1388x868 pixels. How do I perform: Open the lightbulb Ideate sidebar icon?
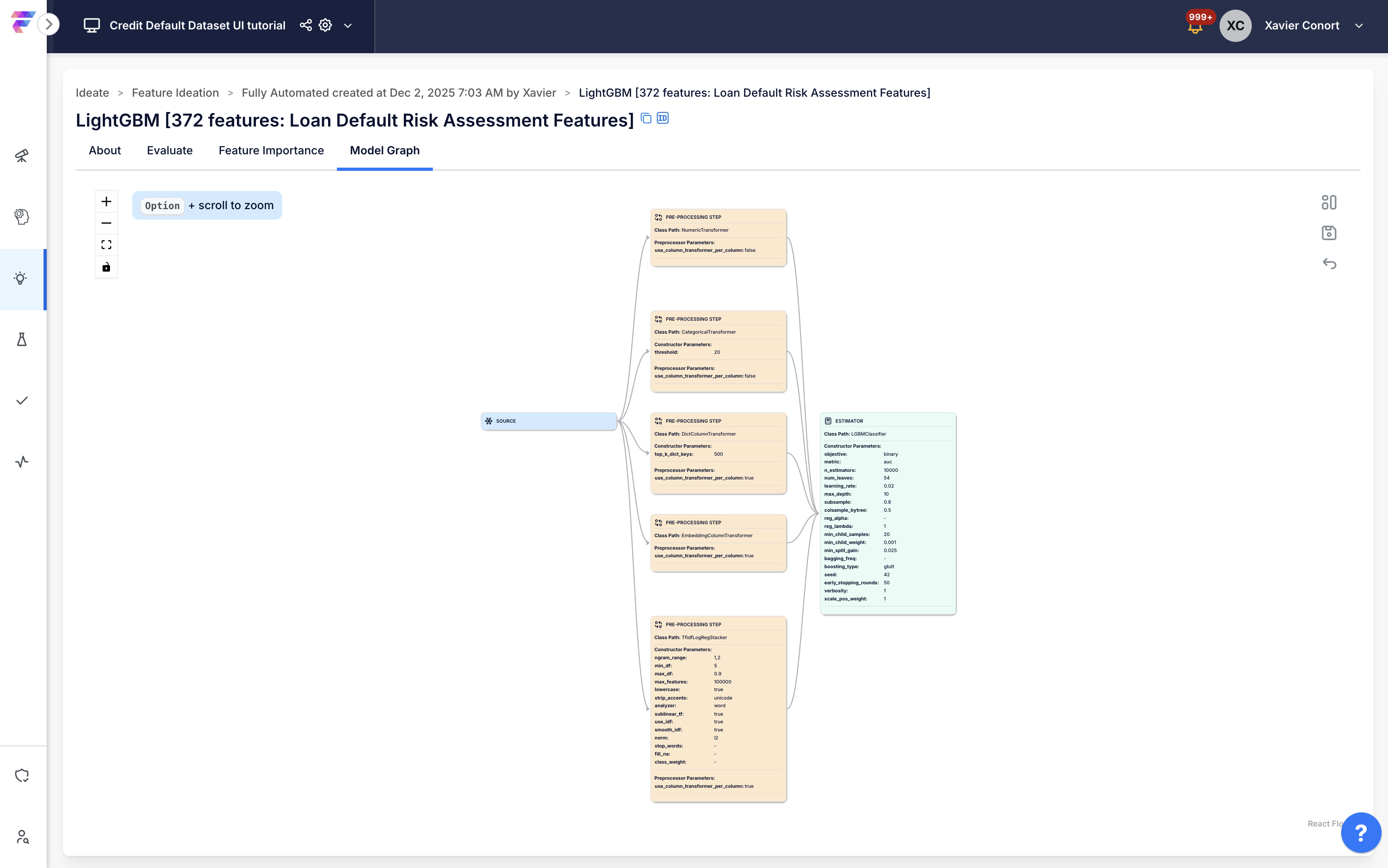click(x=21, y=279)
